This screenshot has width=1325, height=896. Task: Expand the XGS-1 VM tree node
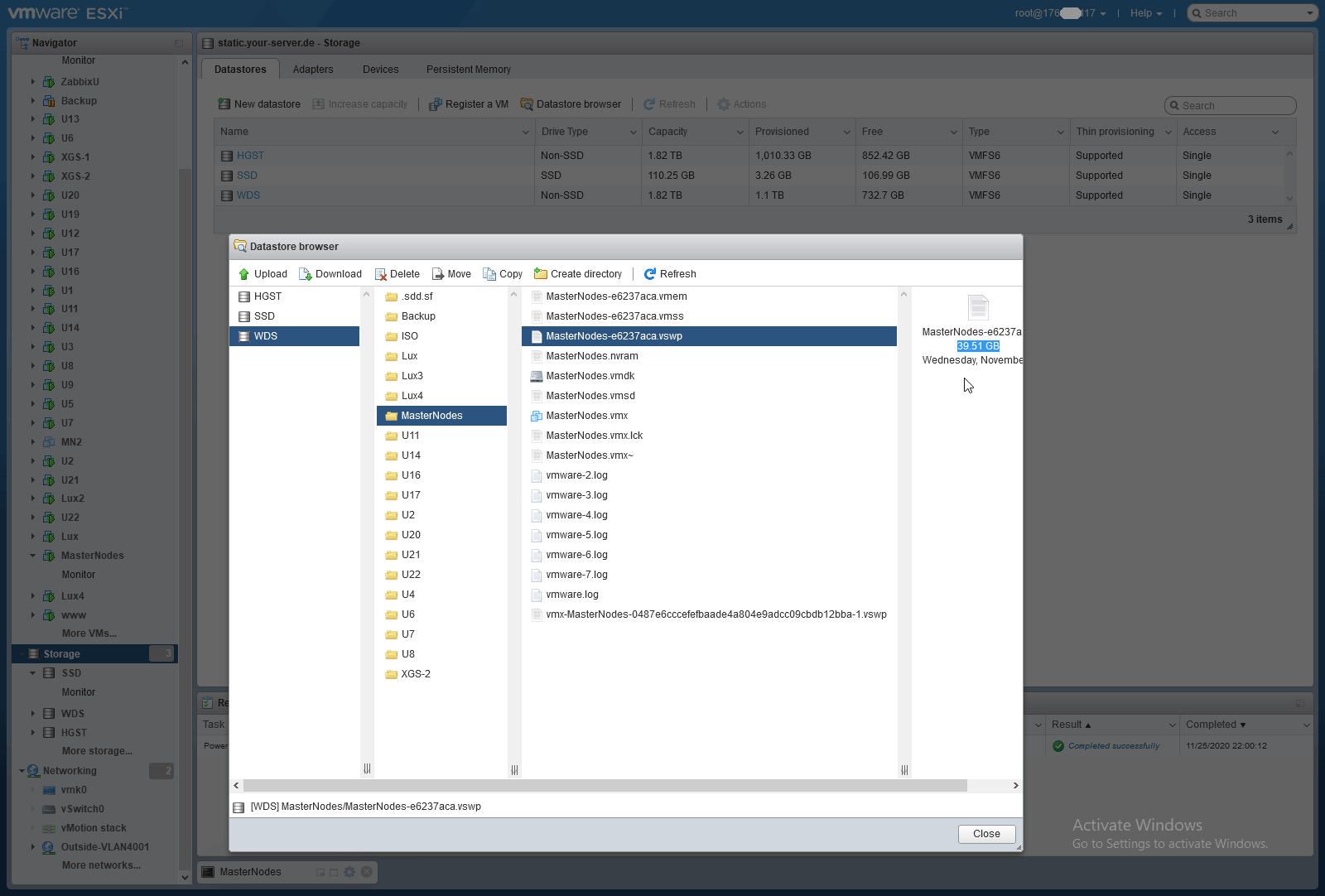33,157
